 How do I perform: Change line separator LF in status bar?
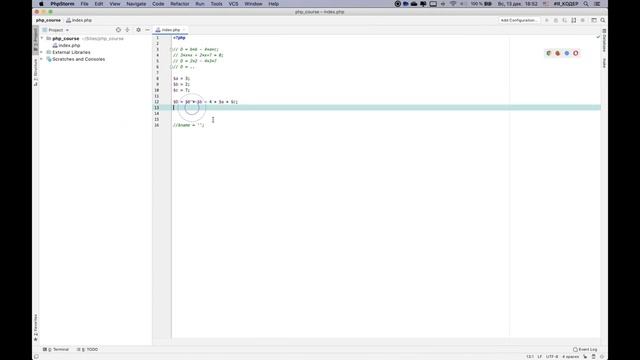pyautogui.click(x=540, y=357)
